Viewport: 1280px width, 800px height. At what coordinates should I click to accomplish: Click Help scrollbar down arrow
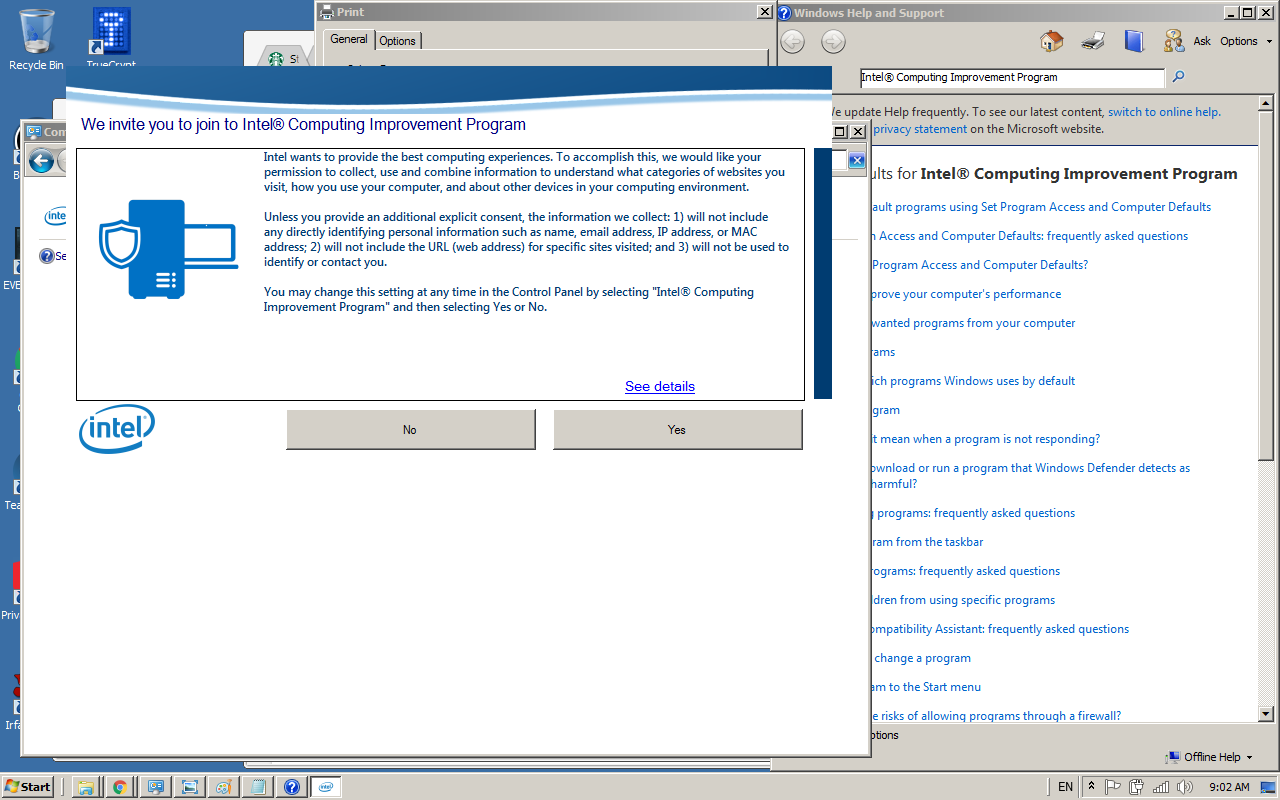click(x=1265, y=714)
